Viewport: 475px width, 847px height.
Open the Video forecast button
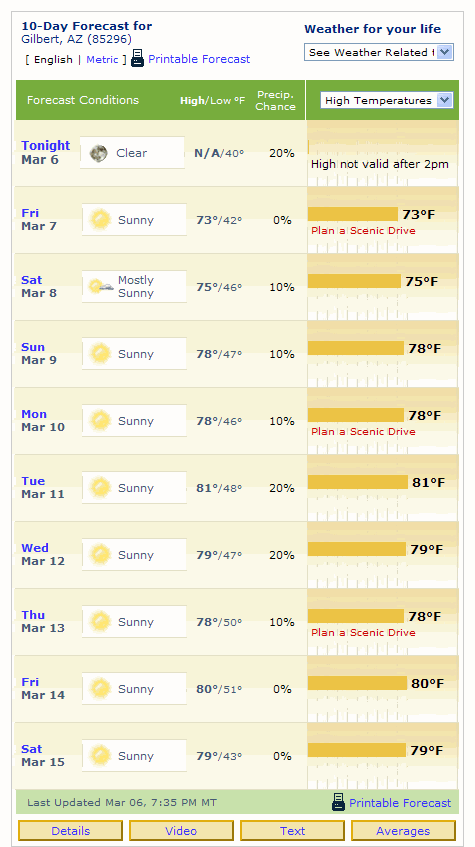click(182, 831)
